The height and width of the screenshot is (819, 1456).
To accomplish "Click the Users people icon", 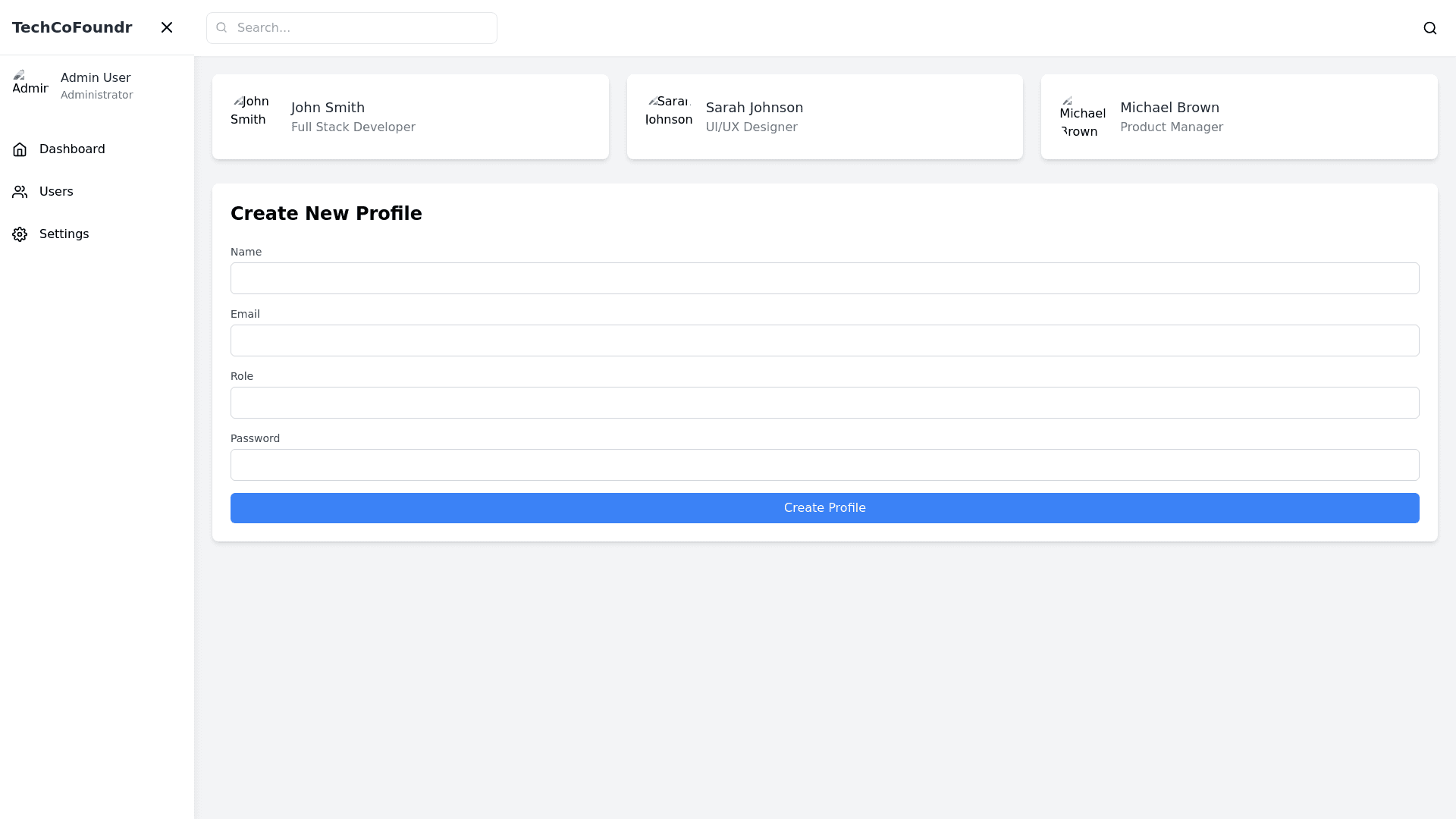I will (20, 192).
